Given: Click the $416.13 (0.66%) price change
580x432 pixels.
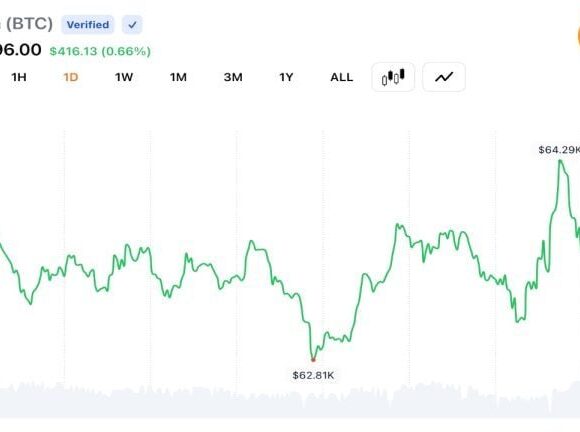Looking at the screenshot, I should 100,51.
